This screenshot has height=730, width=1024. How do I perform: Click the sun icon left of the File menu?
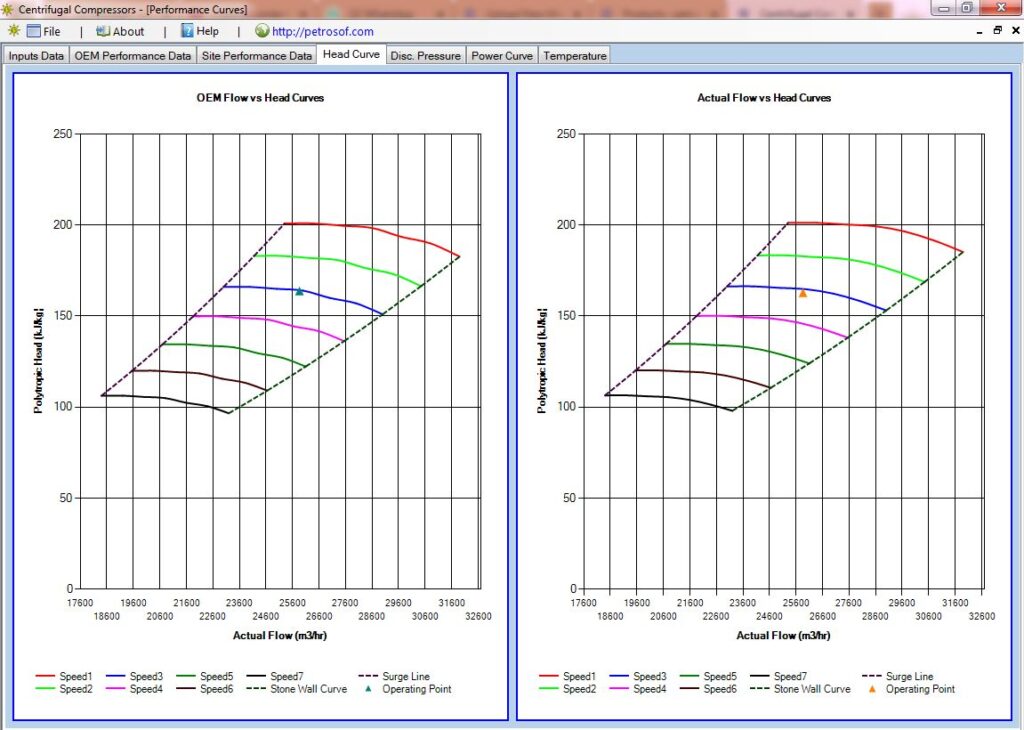tap(13, 31)
